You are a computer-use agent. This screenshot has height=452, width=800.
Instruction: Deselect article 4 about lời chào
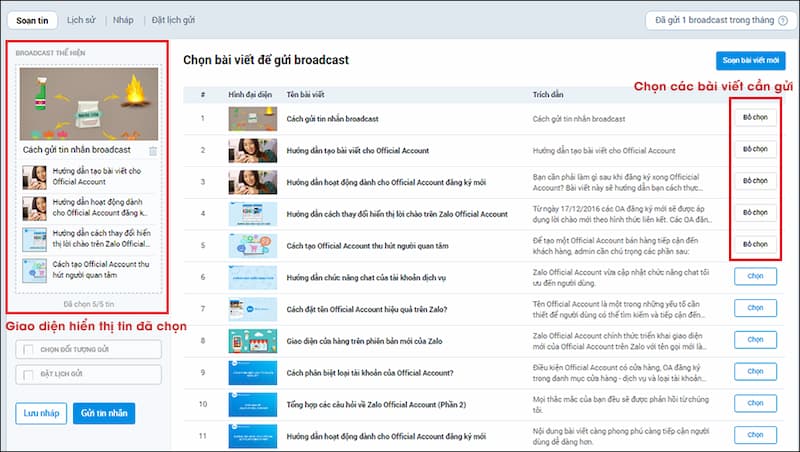click(x=755, y=212)
